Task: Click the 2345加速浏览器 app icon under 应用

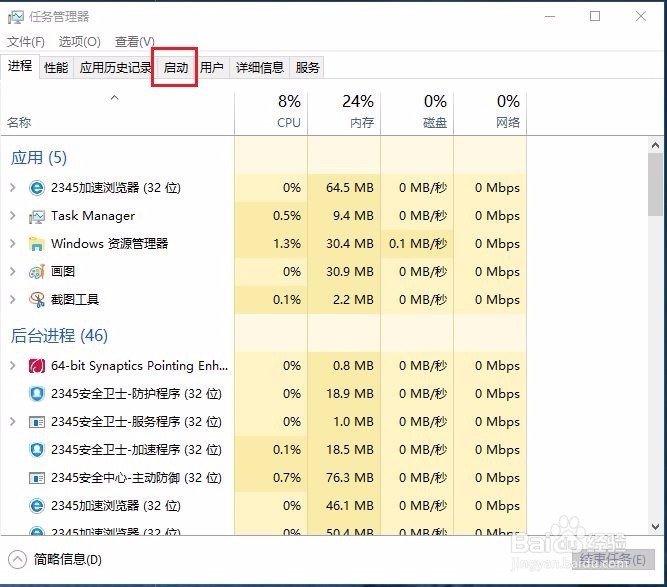Action: [37, 188]
